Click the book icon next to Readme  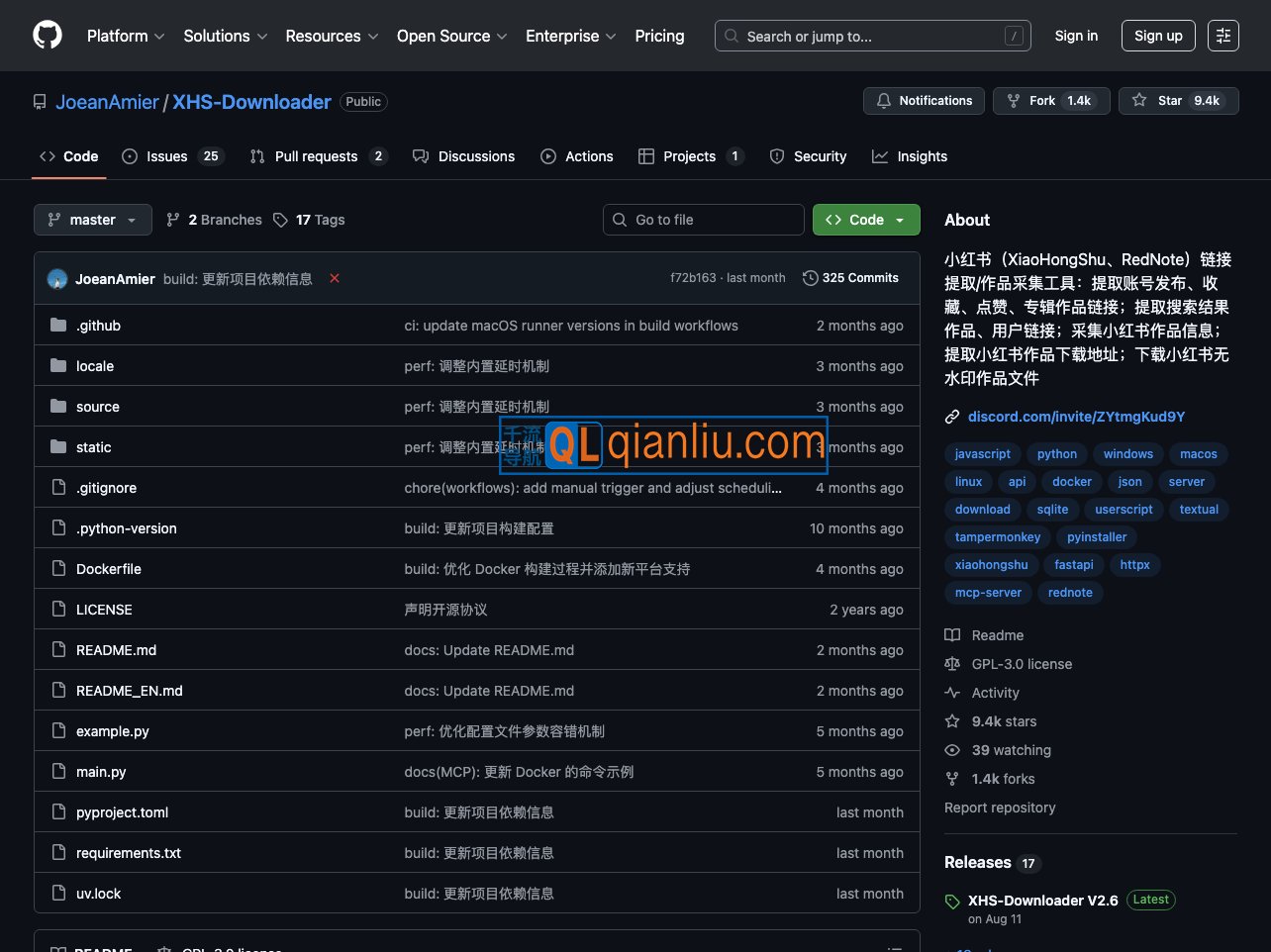(x=951, y=634)
